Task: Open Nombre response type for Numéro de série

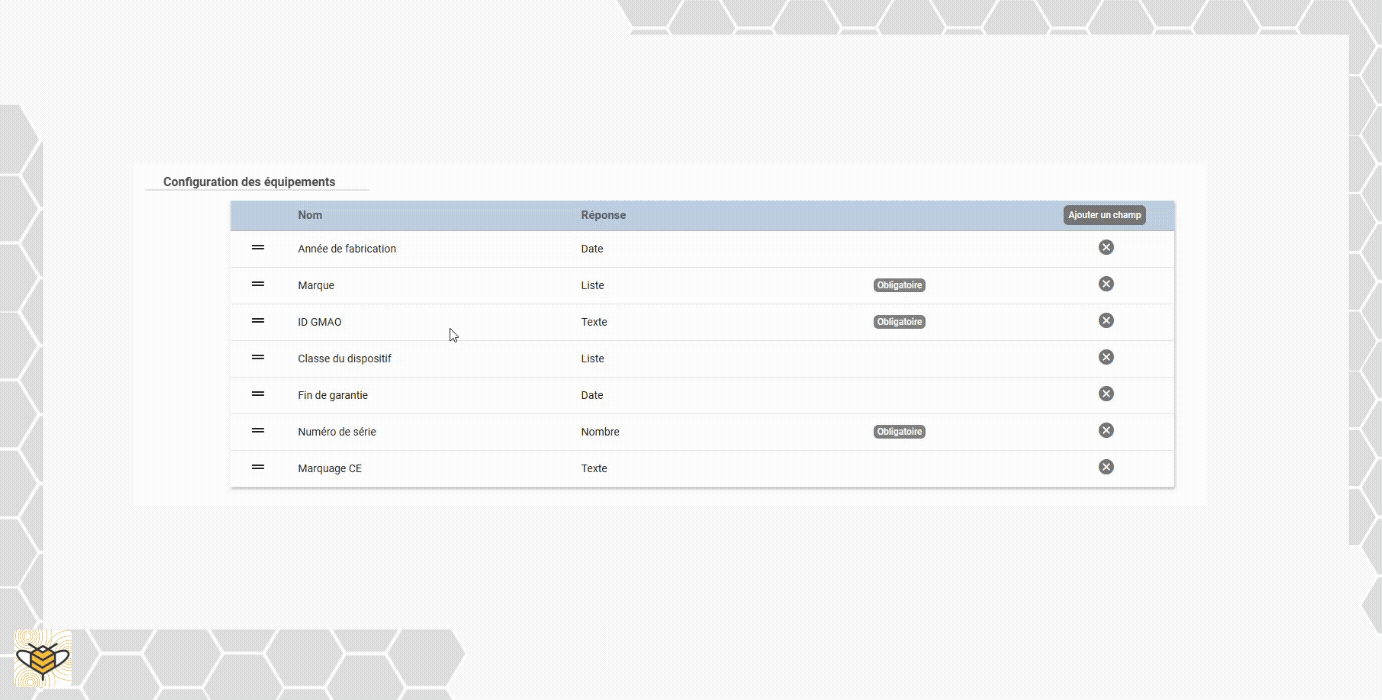Action: 600,432
